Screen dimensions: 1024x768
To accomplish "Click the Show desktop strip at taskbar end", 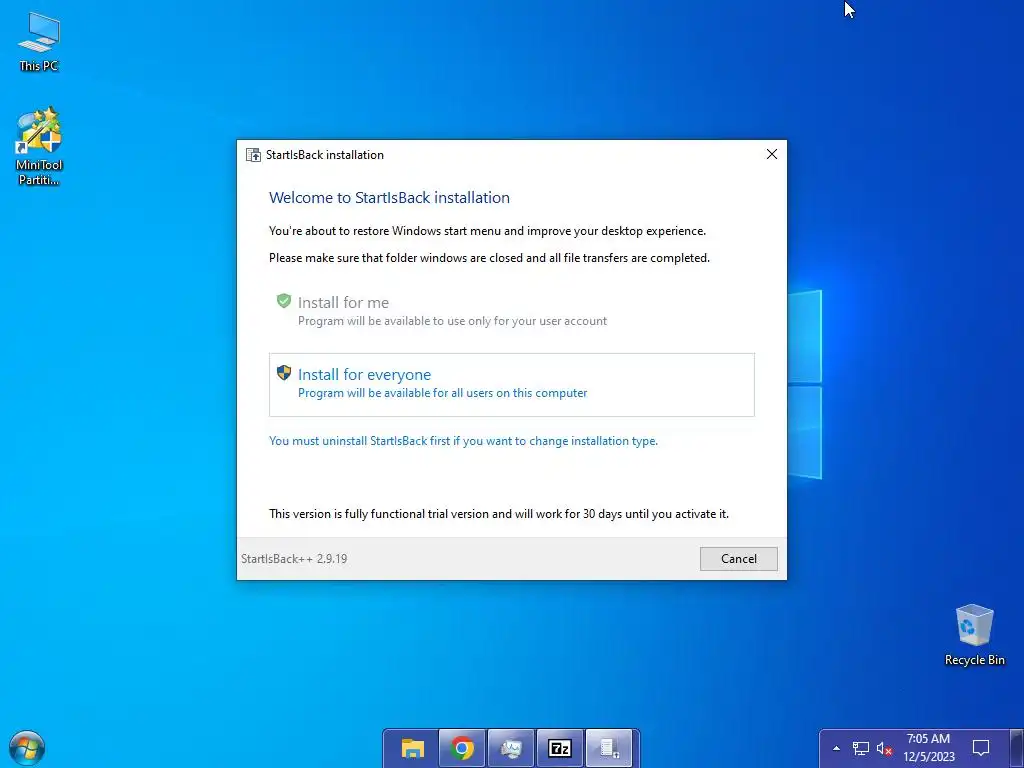I will tap(1017, 748).
